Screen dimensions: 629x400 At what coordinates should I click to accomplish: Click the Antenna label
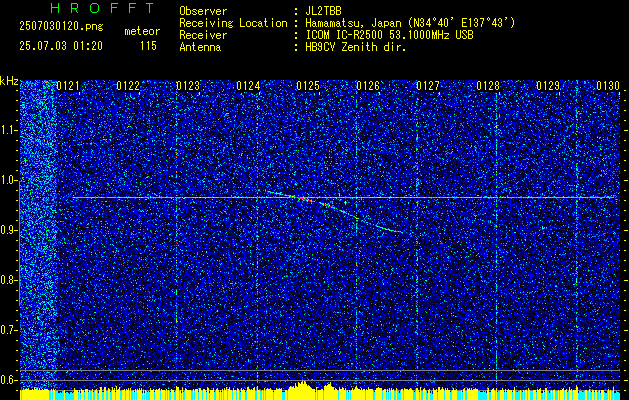point(200,47)
